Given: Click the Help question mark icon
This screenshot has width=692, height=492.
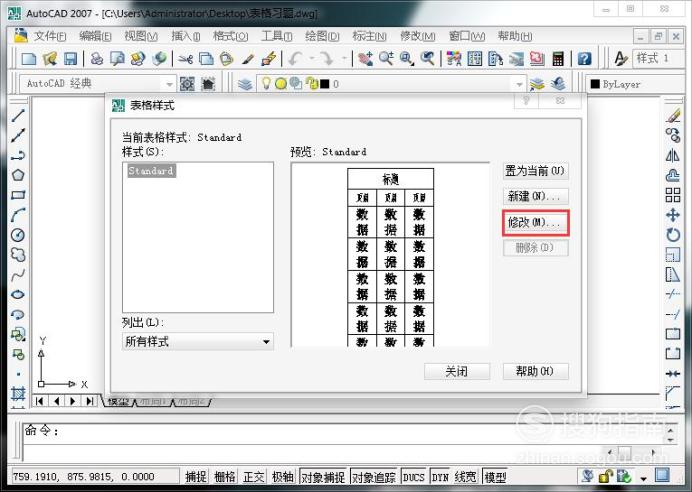Looking at the screenshot, I should click(x=584, y=58).
